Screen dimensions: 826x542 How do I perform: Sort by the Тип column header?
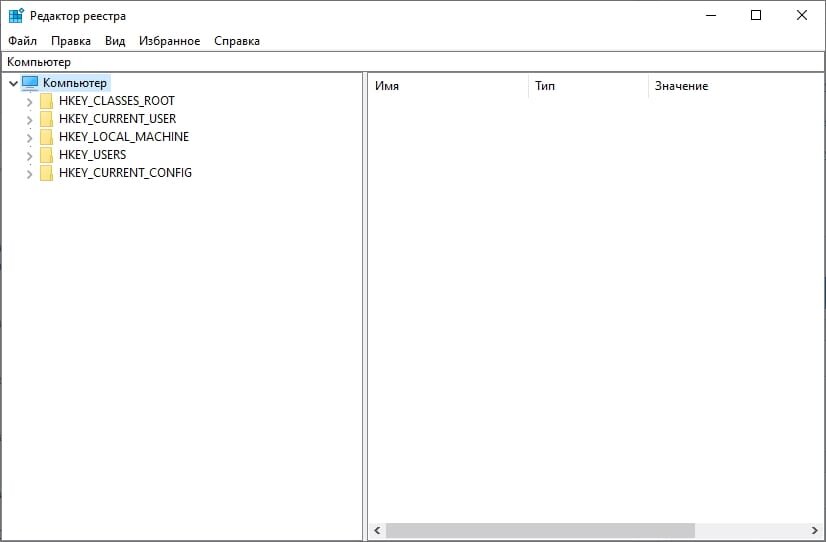[588, 86]
